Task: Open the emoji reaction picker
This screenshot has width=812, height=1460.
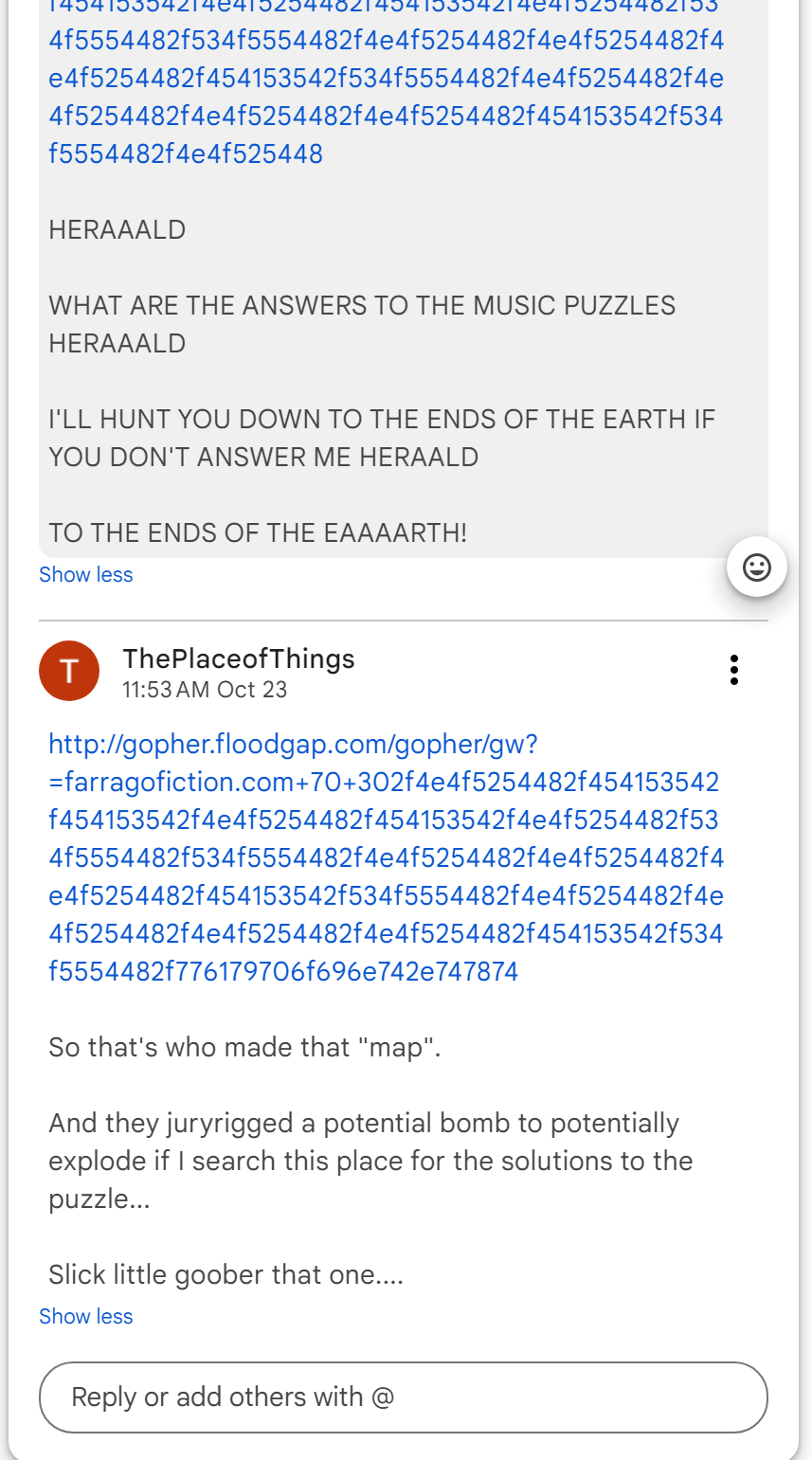Action: (x=756, y=568)
